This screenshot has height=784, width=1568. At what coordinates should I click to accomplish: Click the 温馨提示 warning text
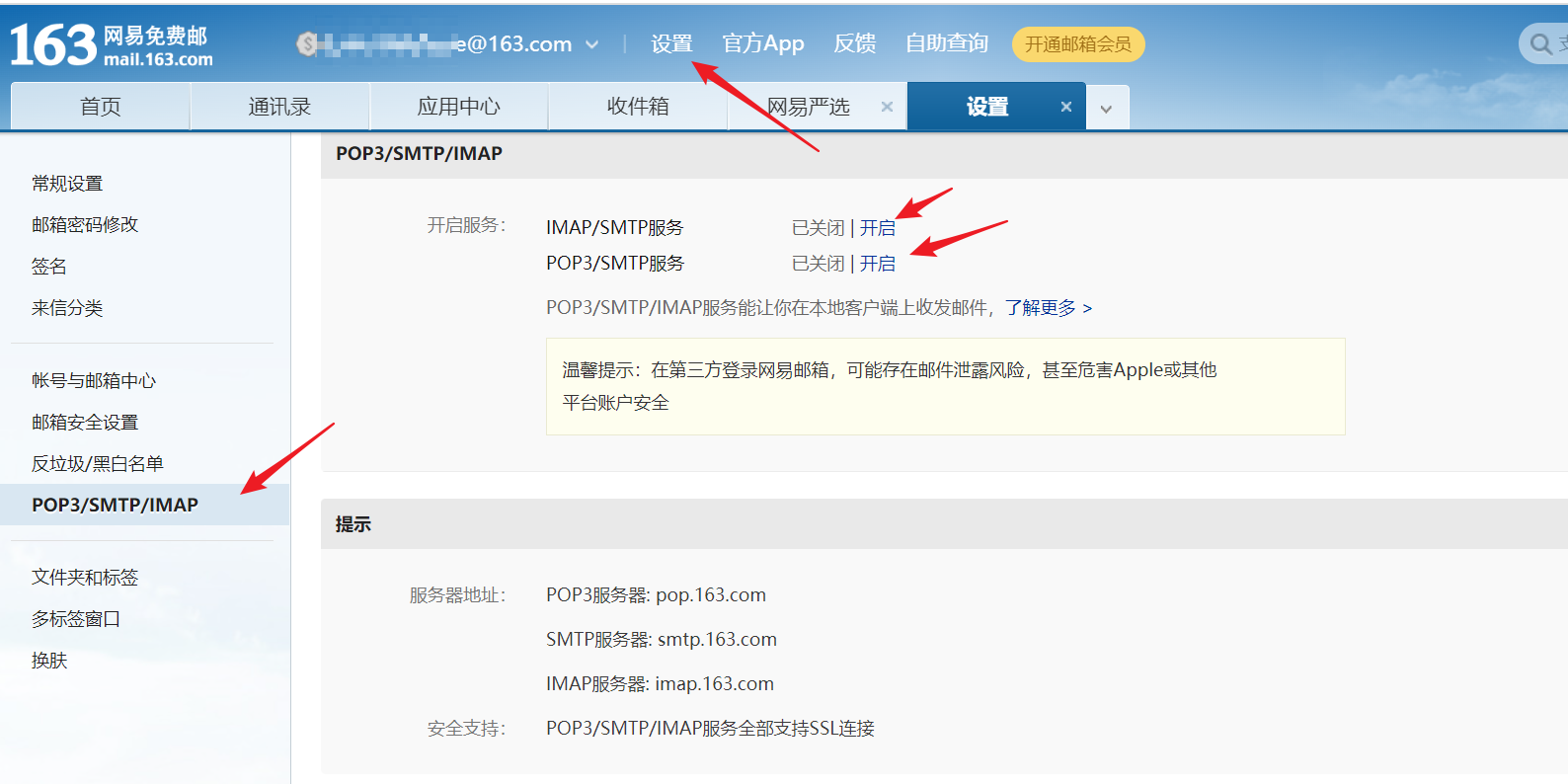889,386
